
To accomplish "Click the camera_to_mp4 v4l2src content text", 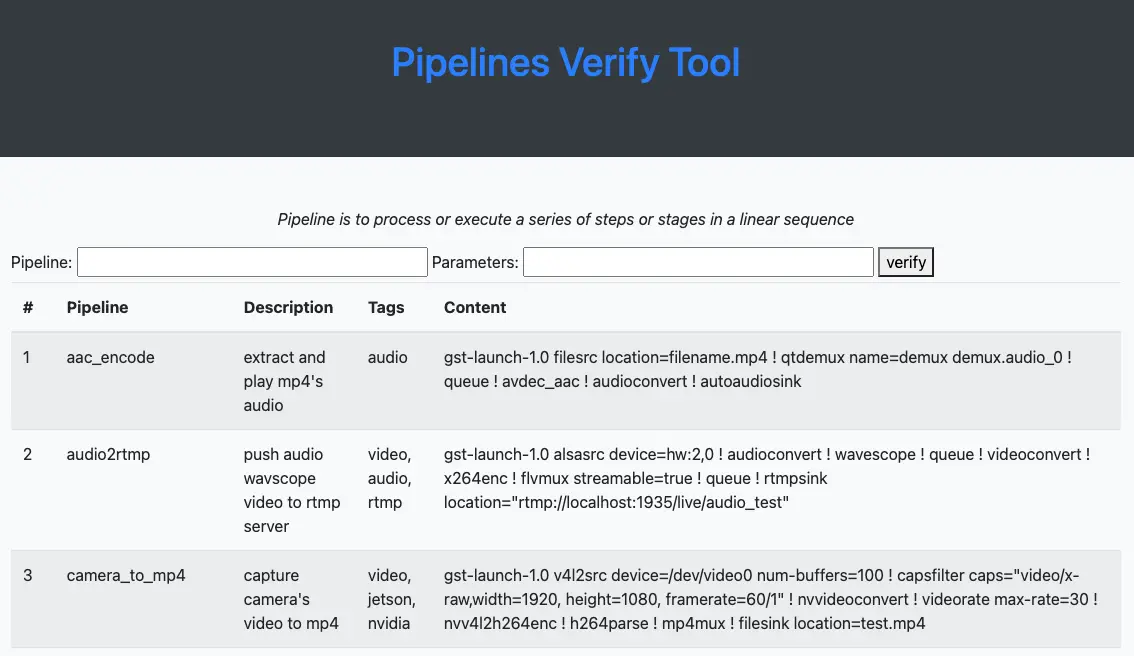I will click(x=771, y=599).
